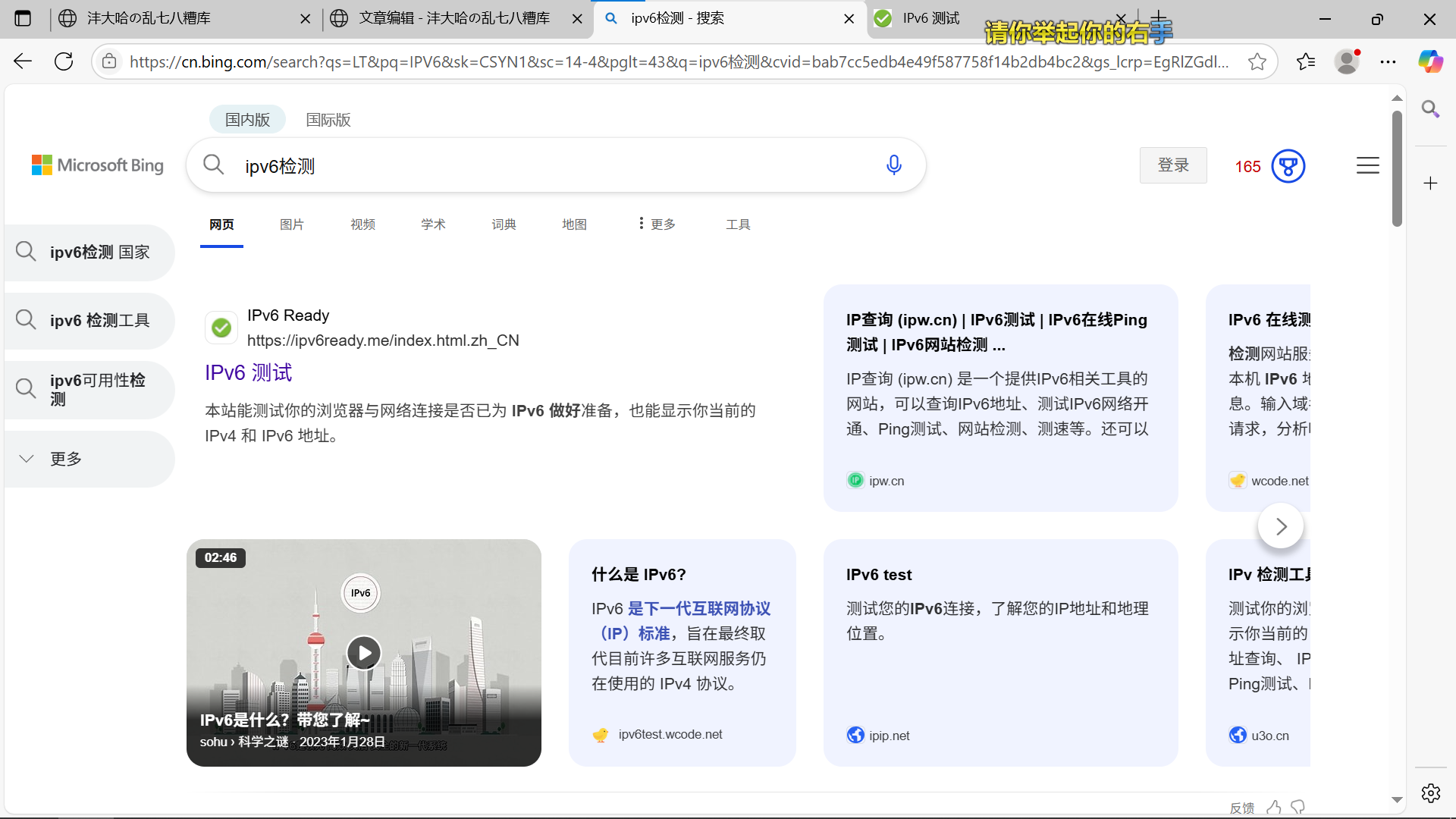Open the tab actions menu icon
Screen dimensions: 1456x819
pyautogui.click(x=23, y=18)
